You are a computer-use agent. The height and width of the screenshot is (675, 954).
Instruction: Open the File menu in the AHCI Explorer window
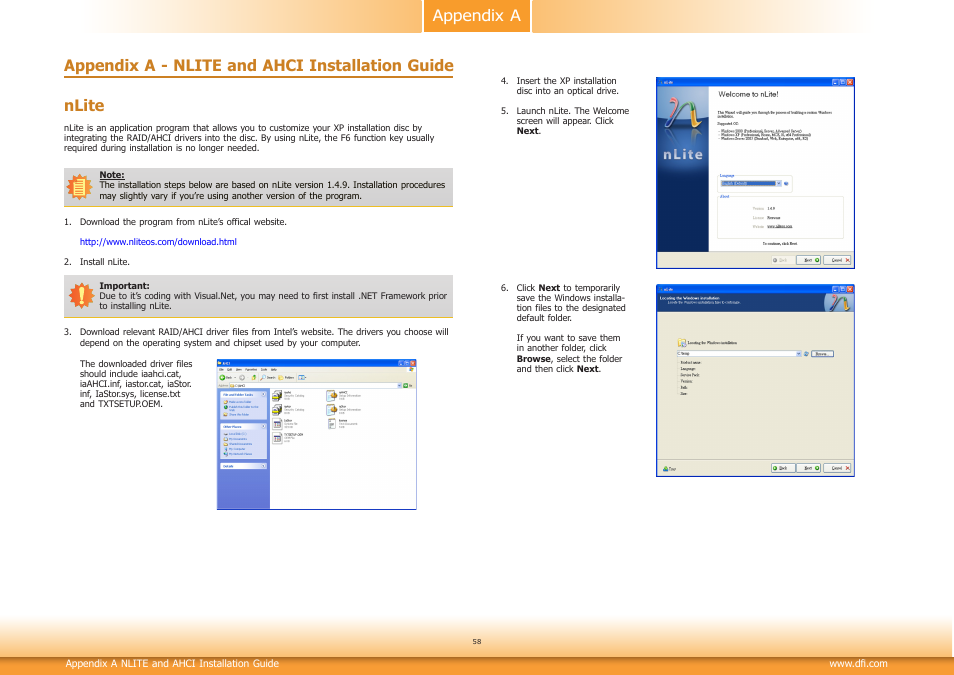pos(221,369)
